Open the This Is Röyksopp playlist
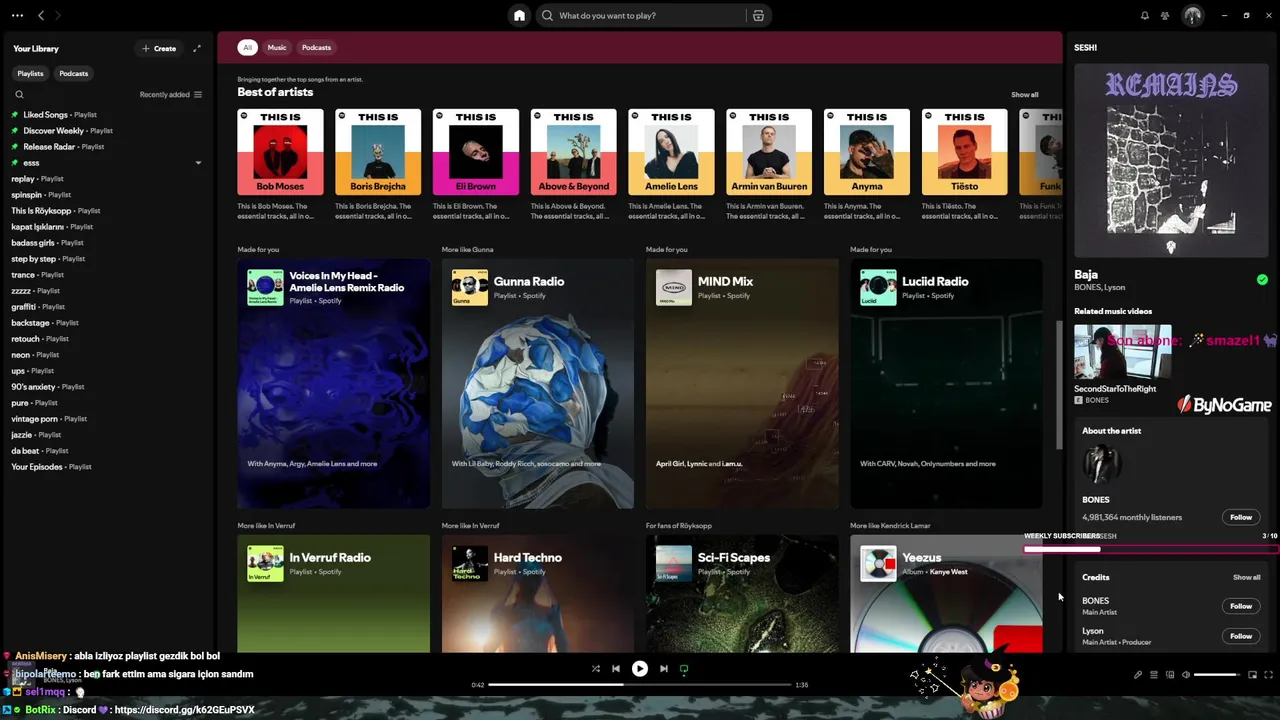Viewport: 1280px width, 720px height. pos(105,211)
